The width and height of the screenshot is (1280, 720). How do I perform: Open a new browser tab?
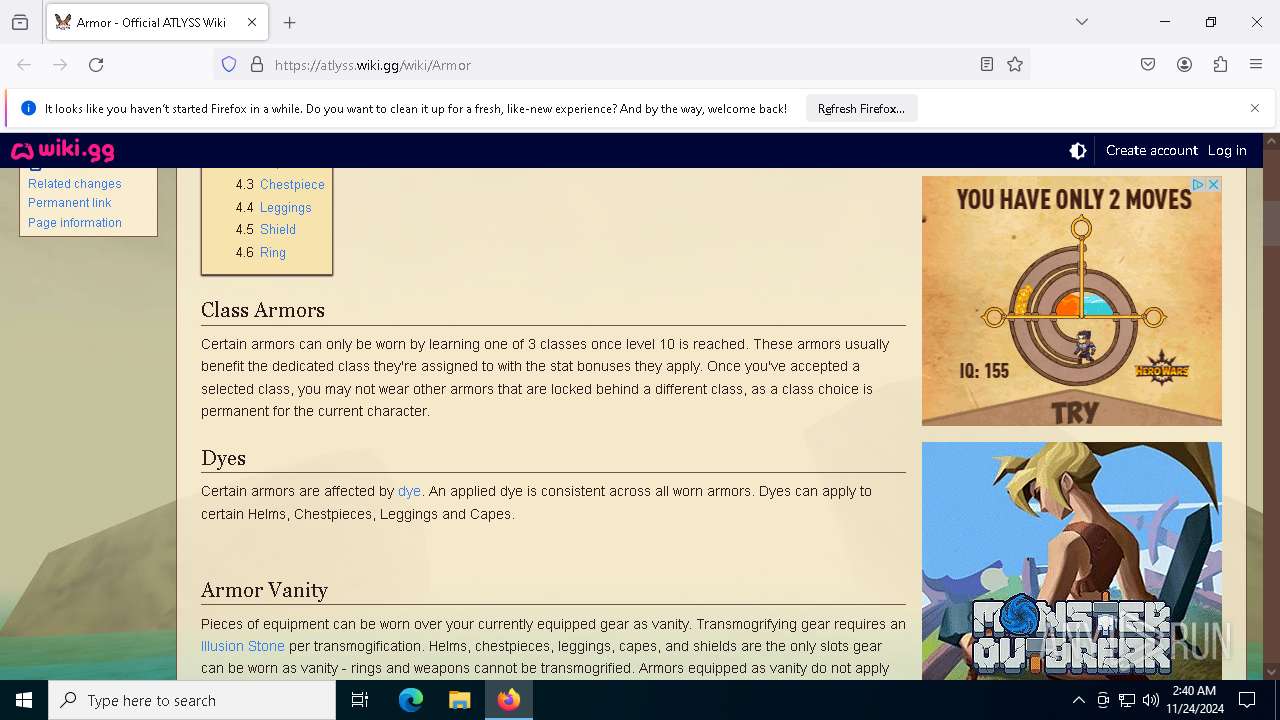click(290, 22)
